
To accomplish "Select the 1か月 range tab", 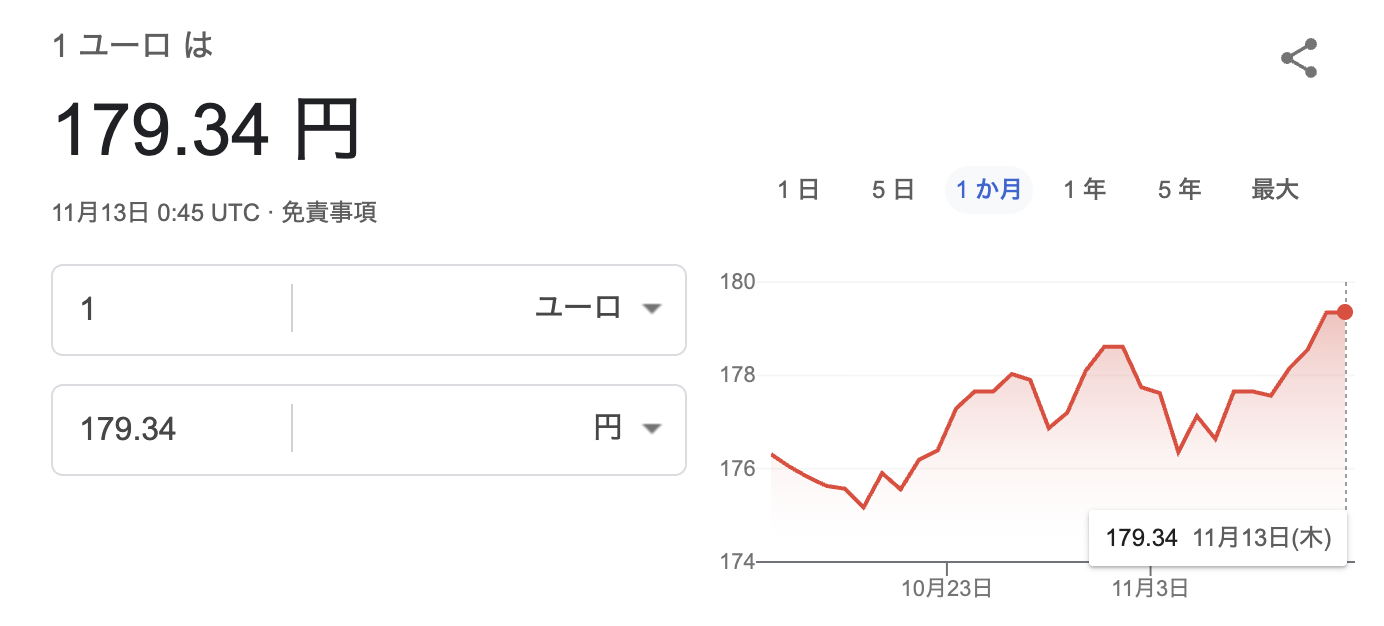I will coord(988,189).
